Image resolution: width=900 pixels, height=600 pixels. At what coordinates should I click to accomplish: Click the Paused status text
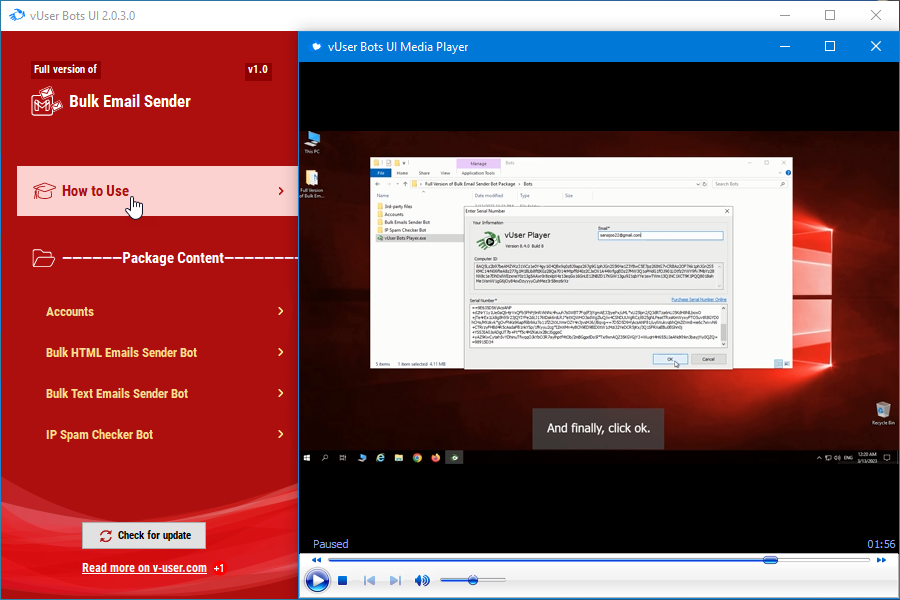tap(331, 544)
